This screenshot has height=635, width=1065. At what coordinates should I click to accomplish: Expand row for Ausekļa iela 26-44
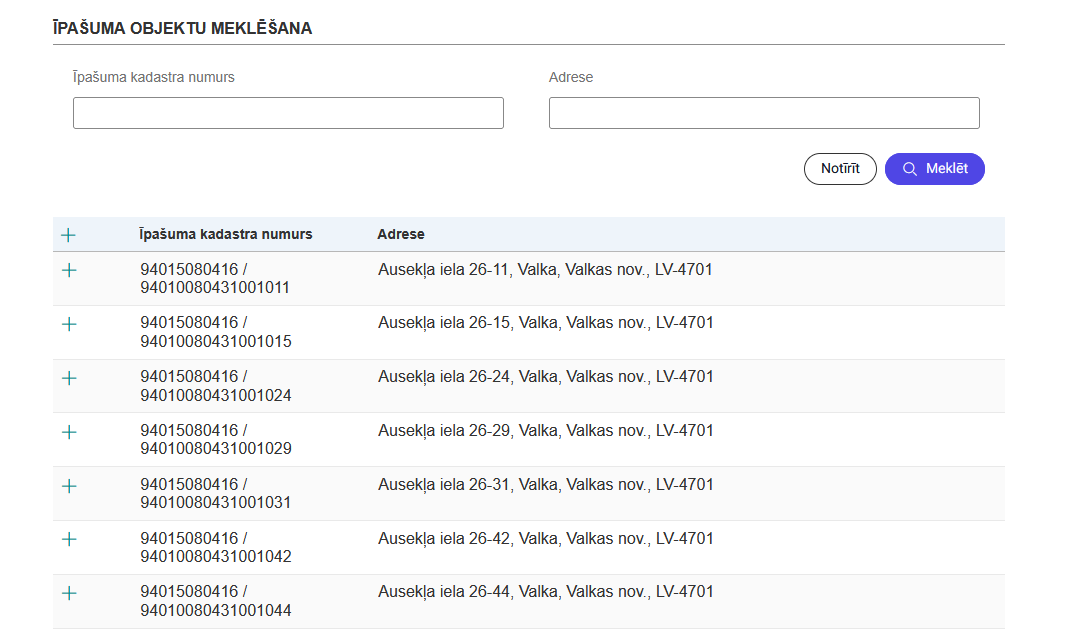[x=69, y=593]
